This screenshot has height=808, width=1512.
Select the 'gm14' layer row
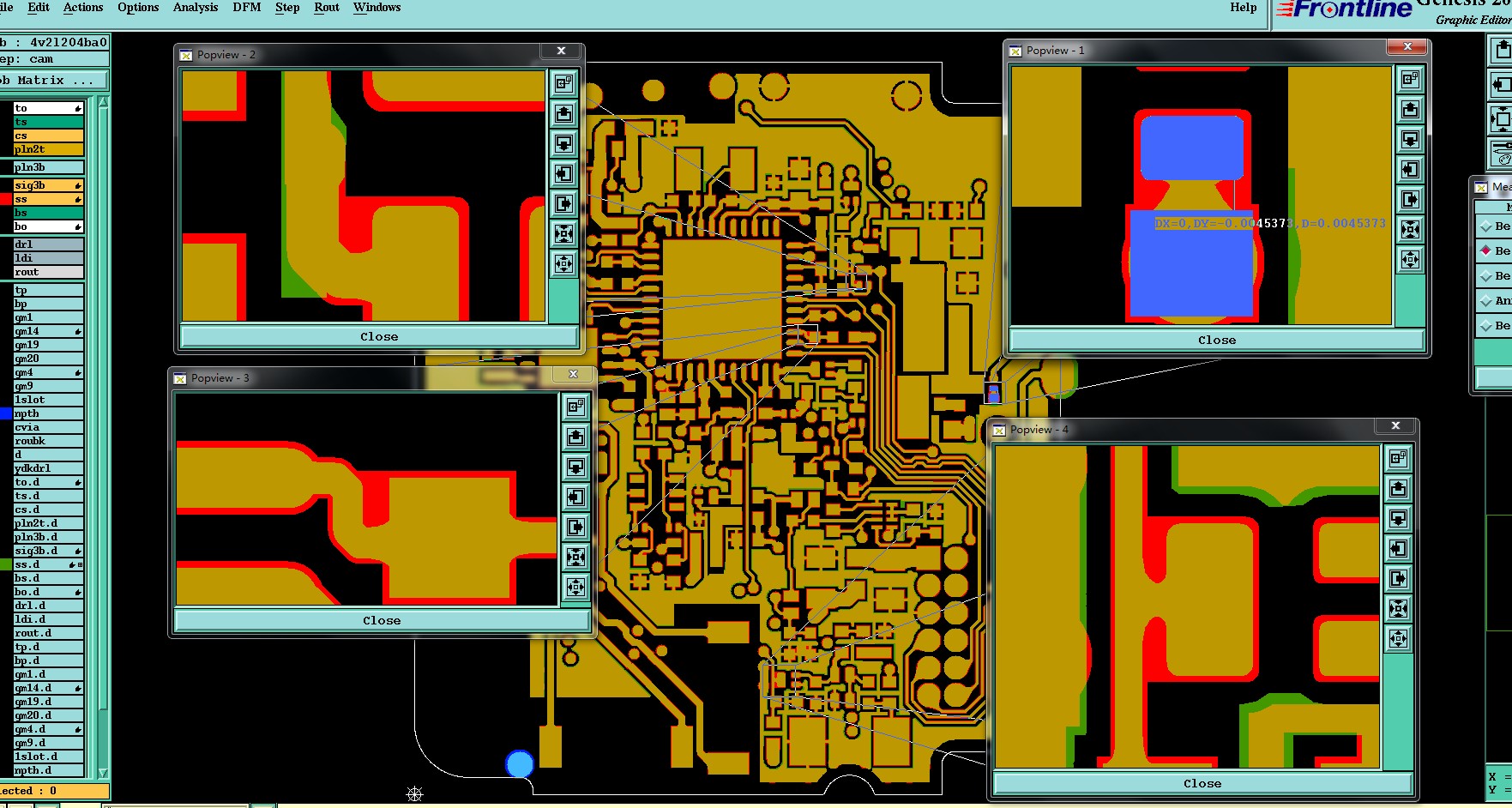[48, 331]
